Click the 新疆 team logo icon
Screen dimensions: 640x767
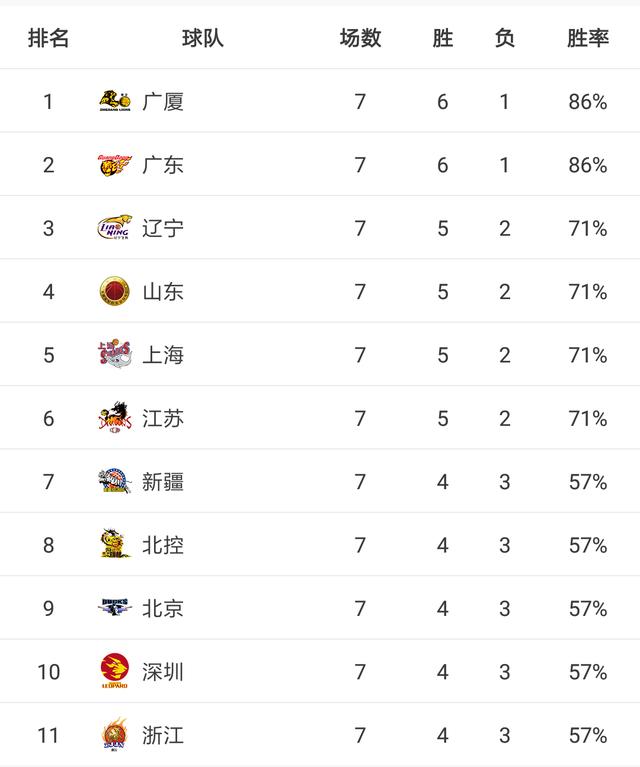pos(115,482)
